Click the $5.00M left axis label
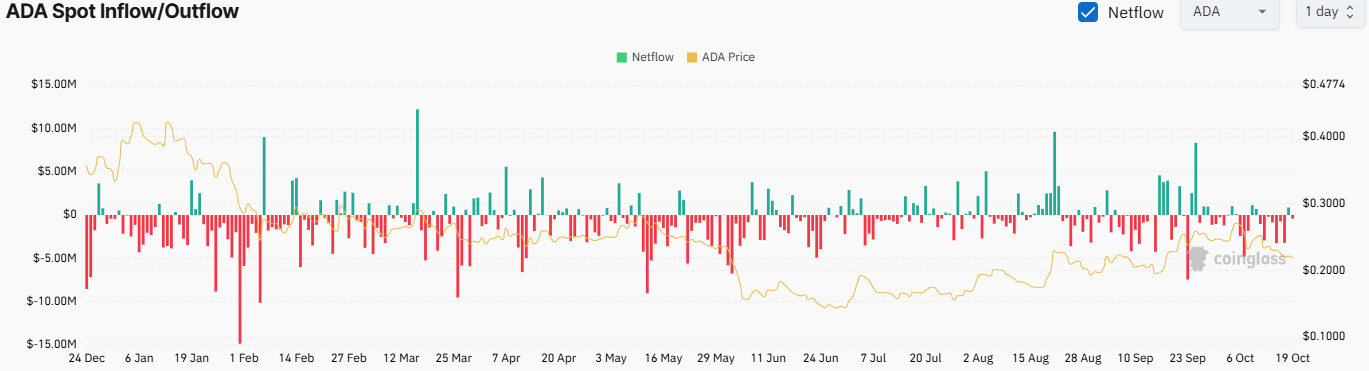 pos(58,171)
